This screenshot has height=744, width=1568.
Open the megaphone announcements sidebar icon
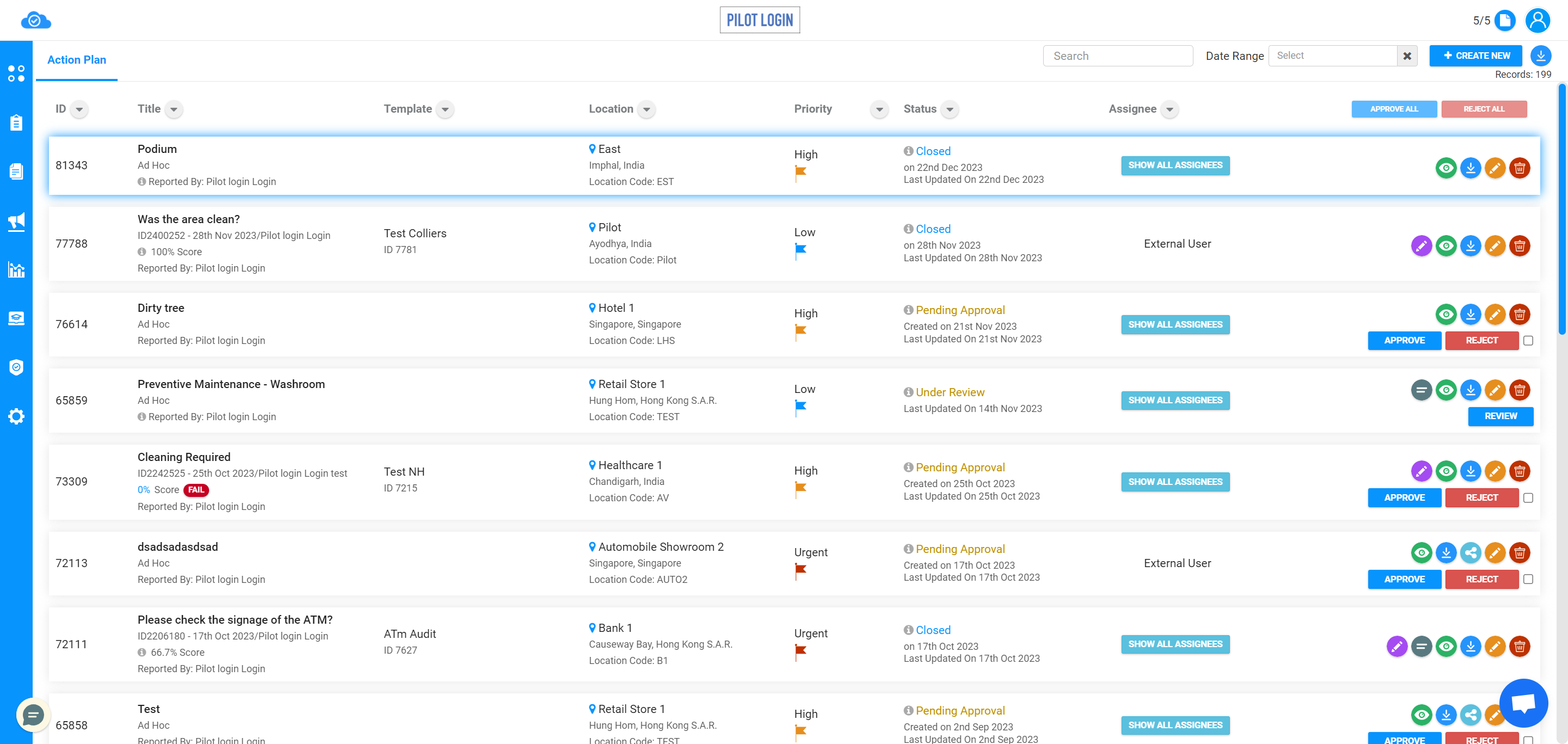tap(16, 222)
